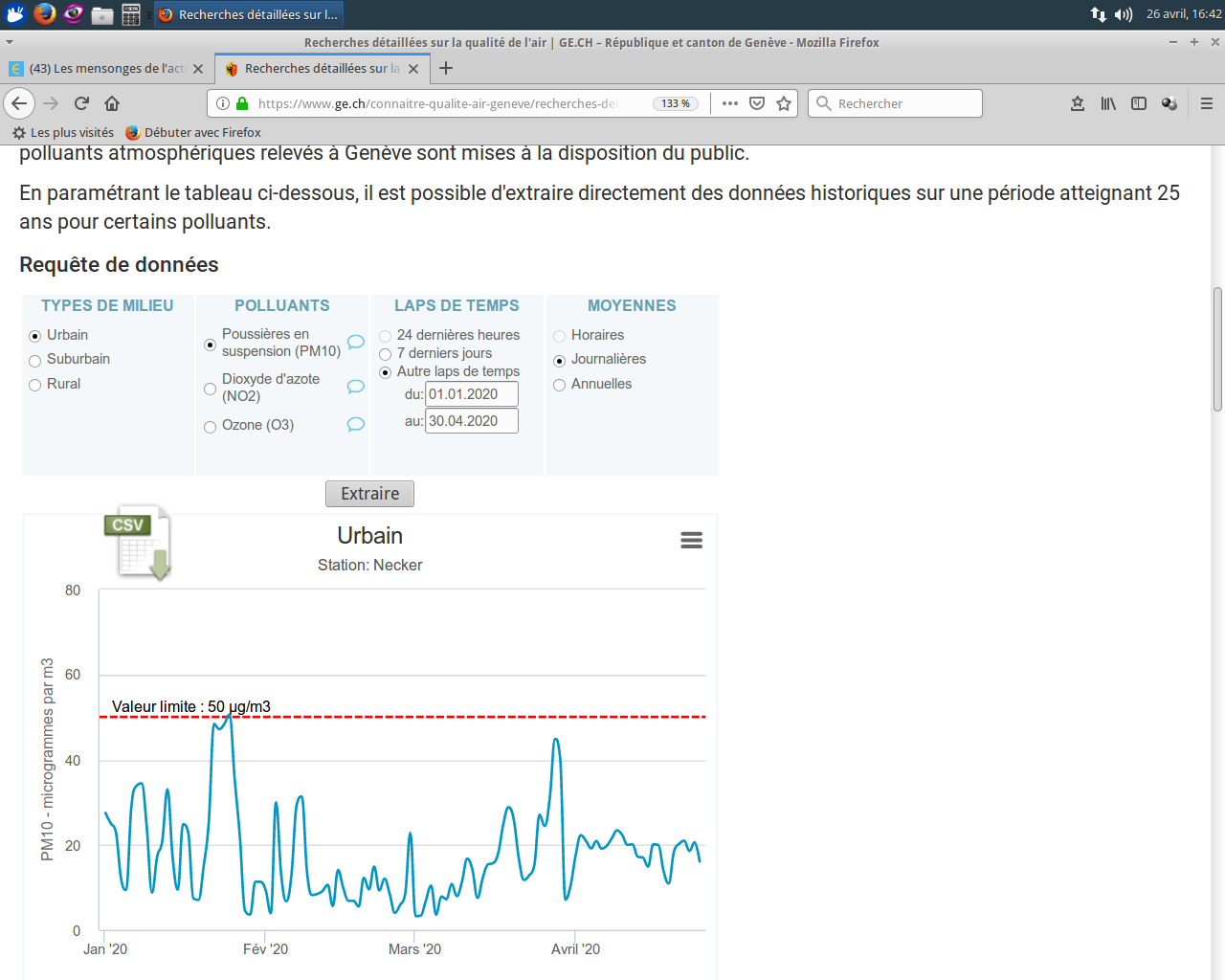
Task: Select Dioxyde d'azote (NO2) pollutant
Action: (210, 389)
